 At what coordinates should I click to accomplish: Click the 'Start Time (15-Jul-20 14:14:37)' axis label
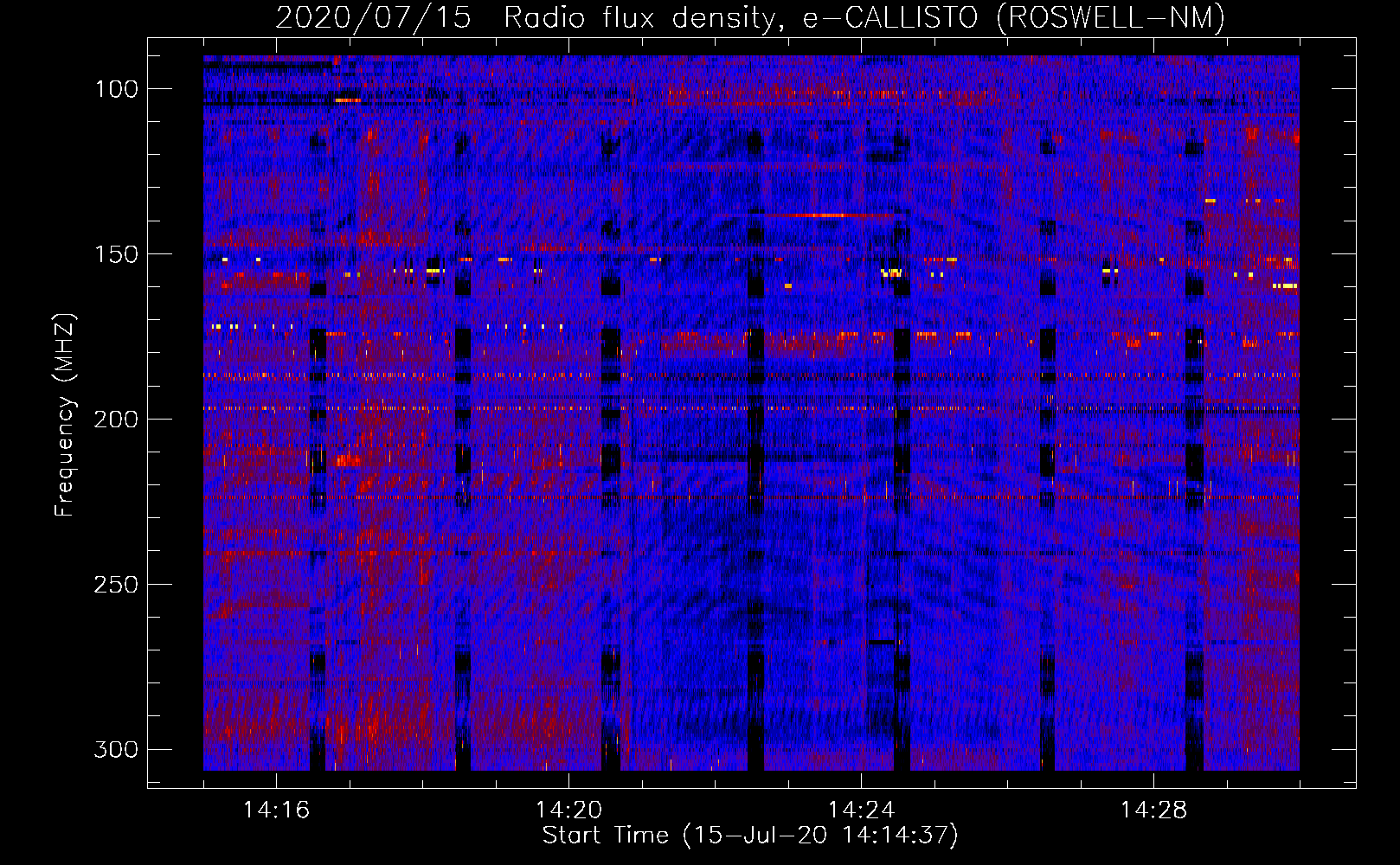pos(750,836)
